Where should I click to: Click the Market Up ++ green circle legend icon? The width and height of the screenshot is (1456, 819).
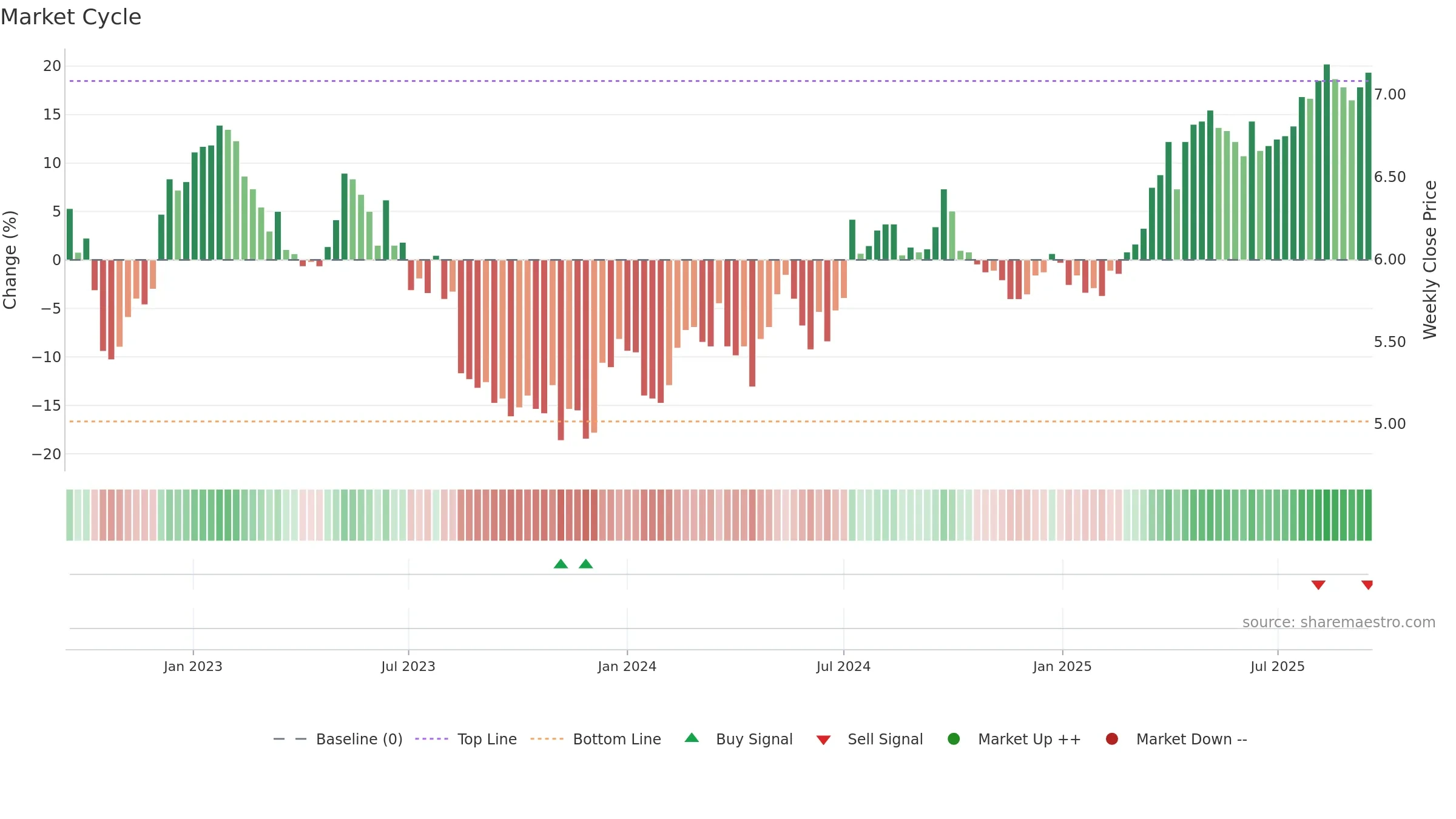coord(954,739)
